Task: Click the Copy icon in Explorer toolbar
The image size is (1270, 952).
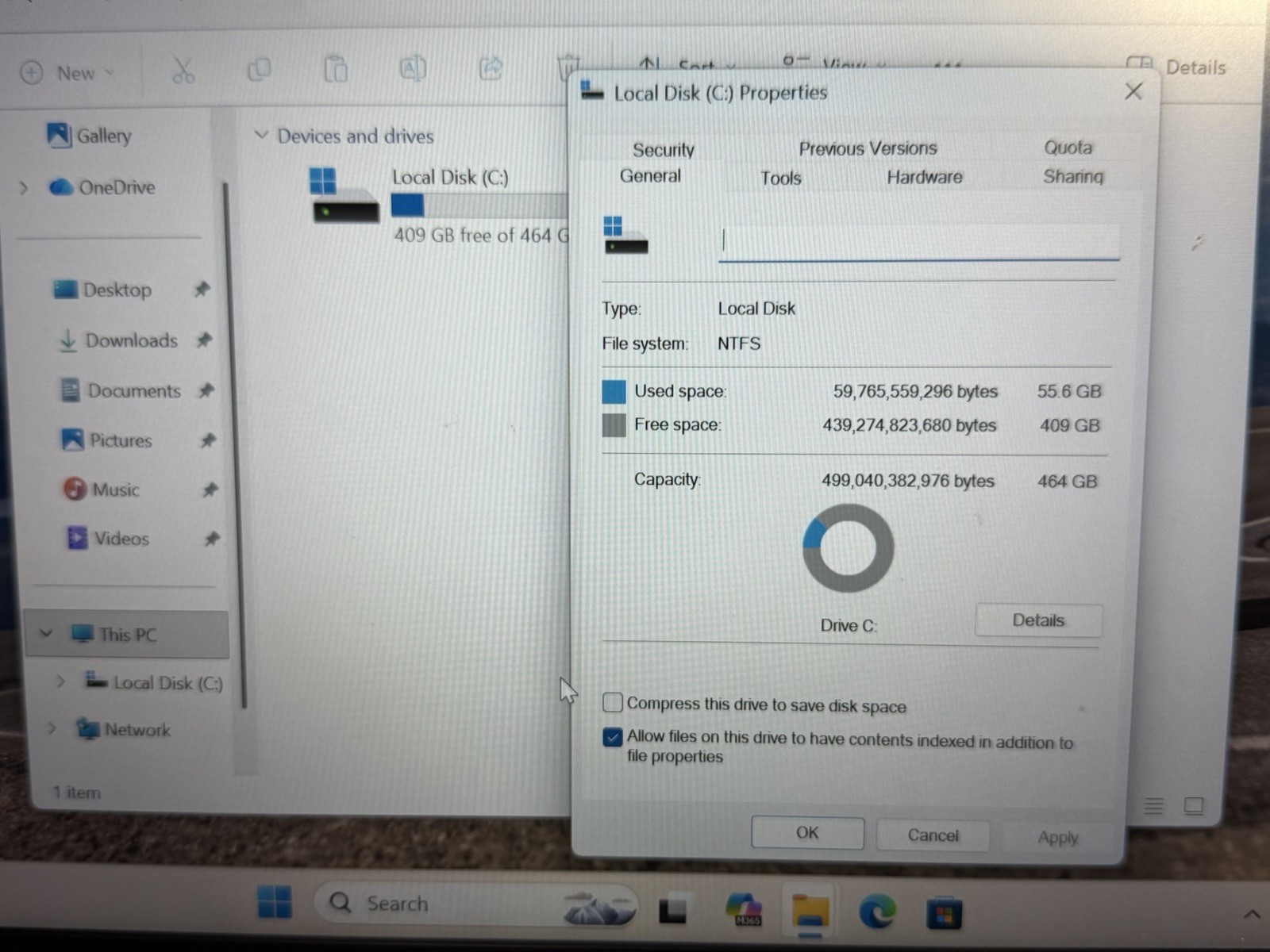Action: point(259,70)
